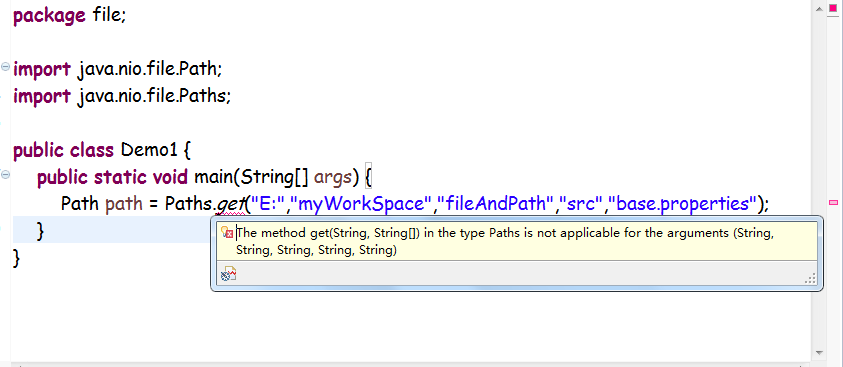843x367 pixels.
Task: Click the vertical scrollbar up arrow
Action: (819, 8)
